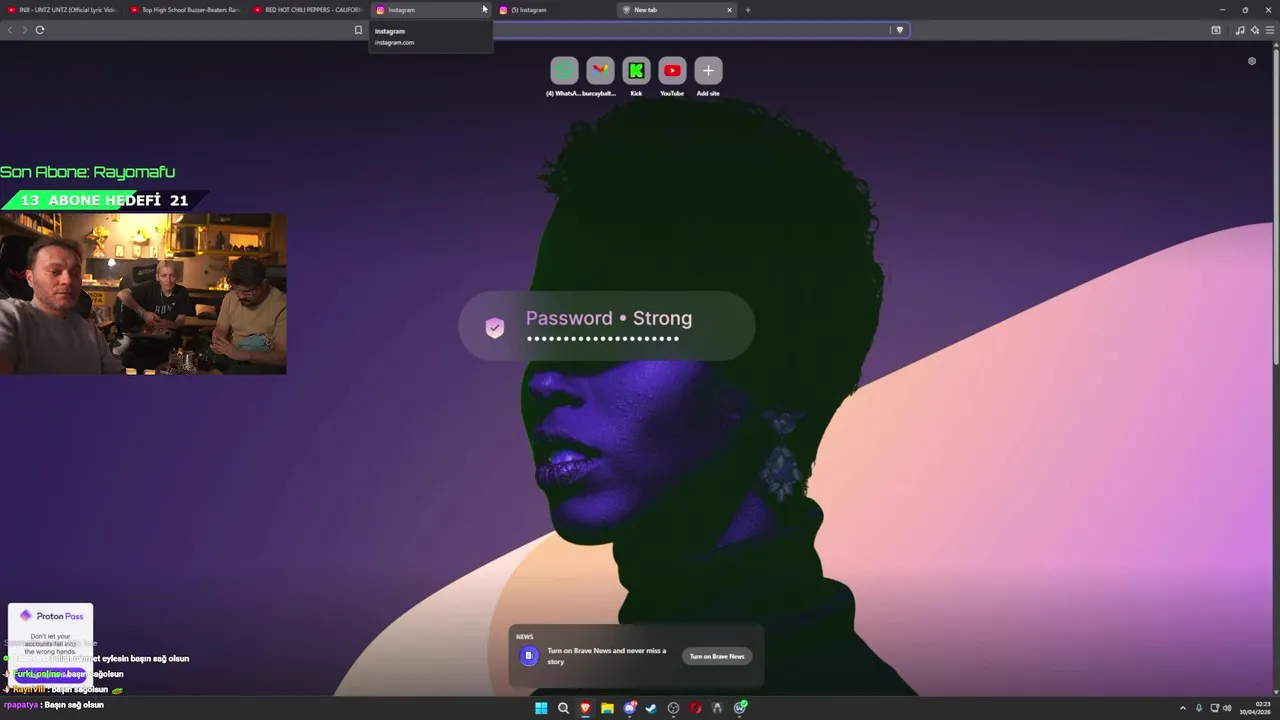Expand the system tray hidden icons chevron
This screenshot has height=720, width=1280.
point(1183,708)
